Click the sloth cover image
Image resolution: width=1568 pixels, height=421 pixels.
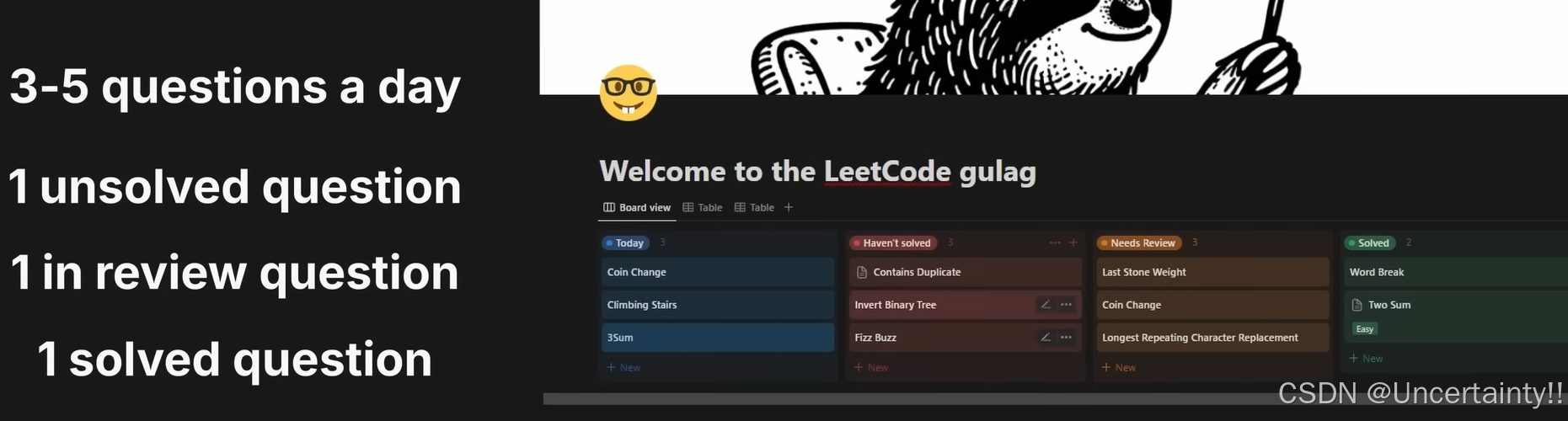(1053, 47)
